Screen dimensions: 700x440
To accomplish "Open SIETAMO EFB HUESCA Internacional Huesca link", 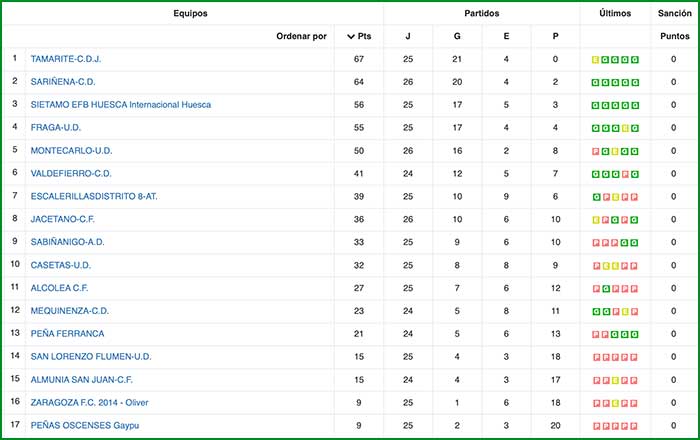I will click(120, 105).
